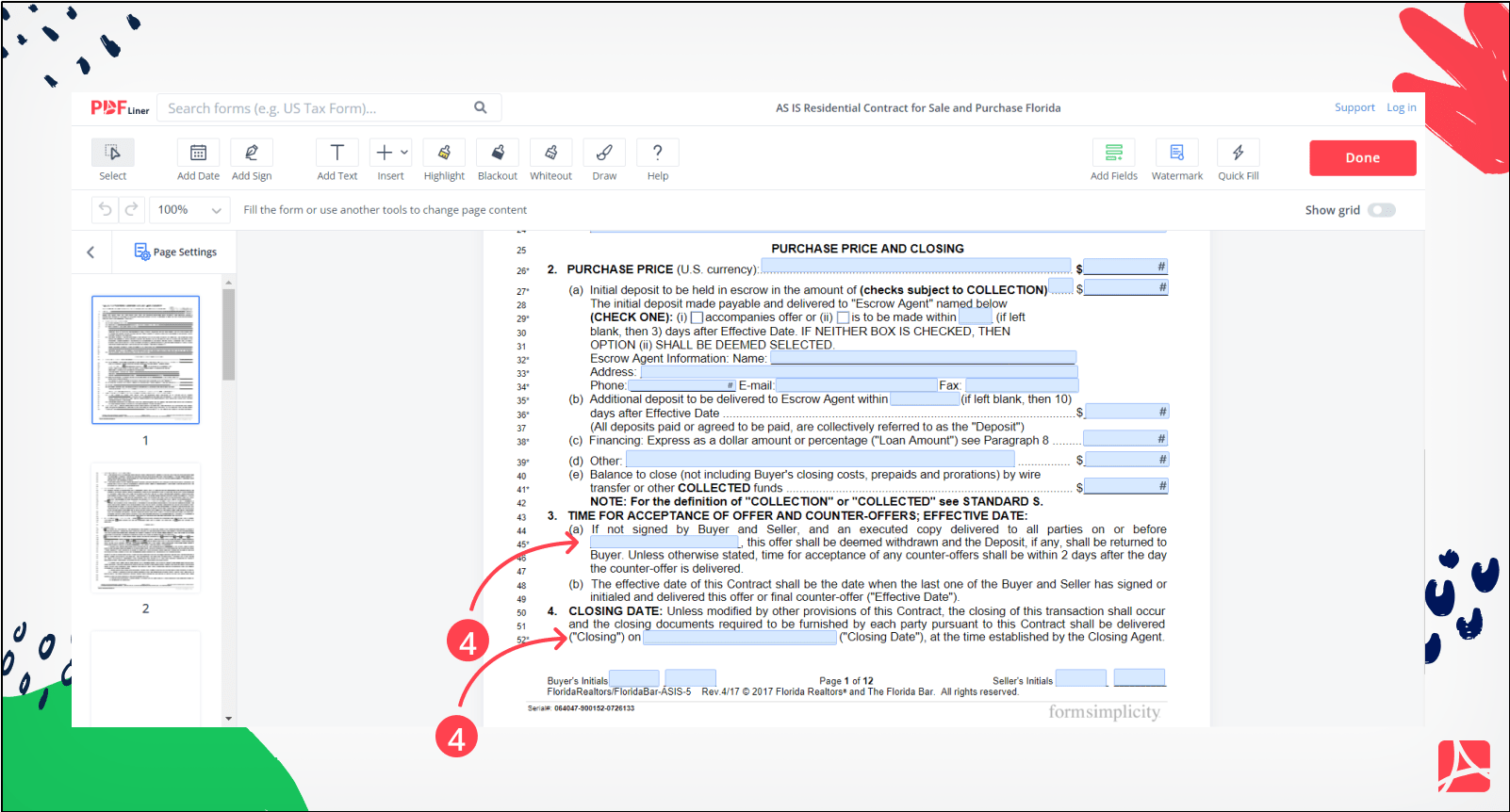
Task: Click the balance to close amount field
Action: pos(1125,486)
